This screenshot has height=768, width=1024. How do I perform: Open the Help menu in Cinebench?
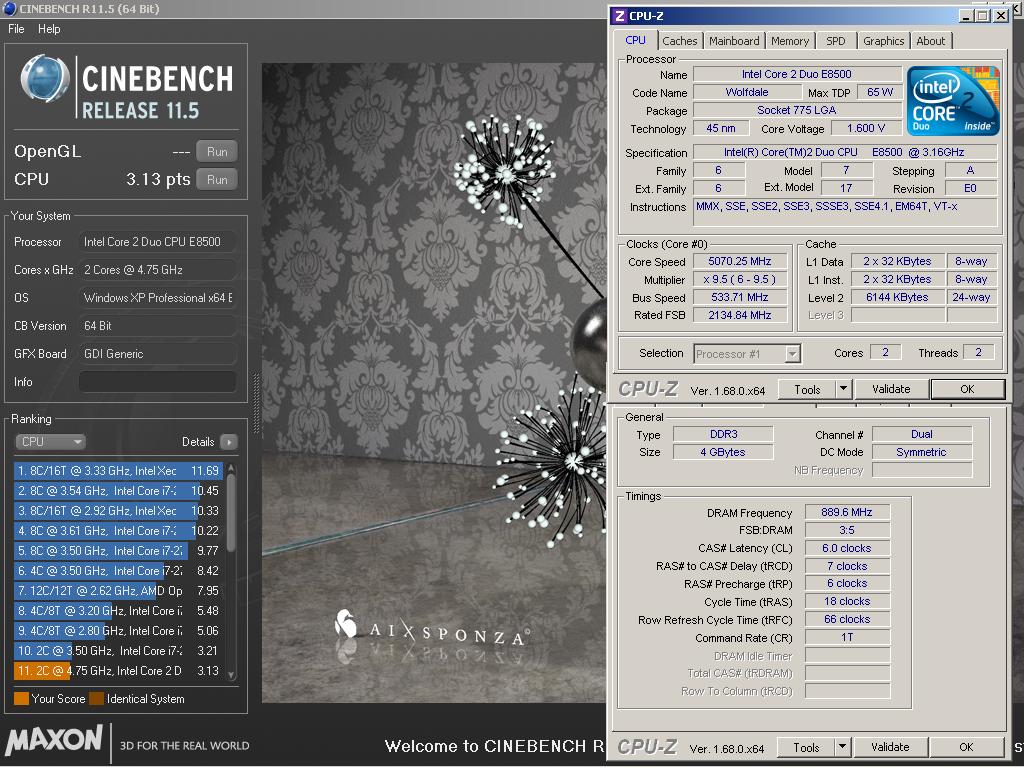click(x=49, y=29)
